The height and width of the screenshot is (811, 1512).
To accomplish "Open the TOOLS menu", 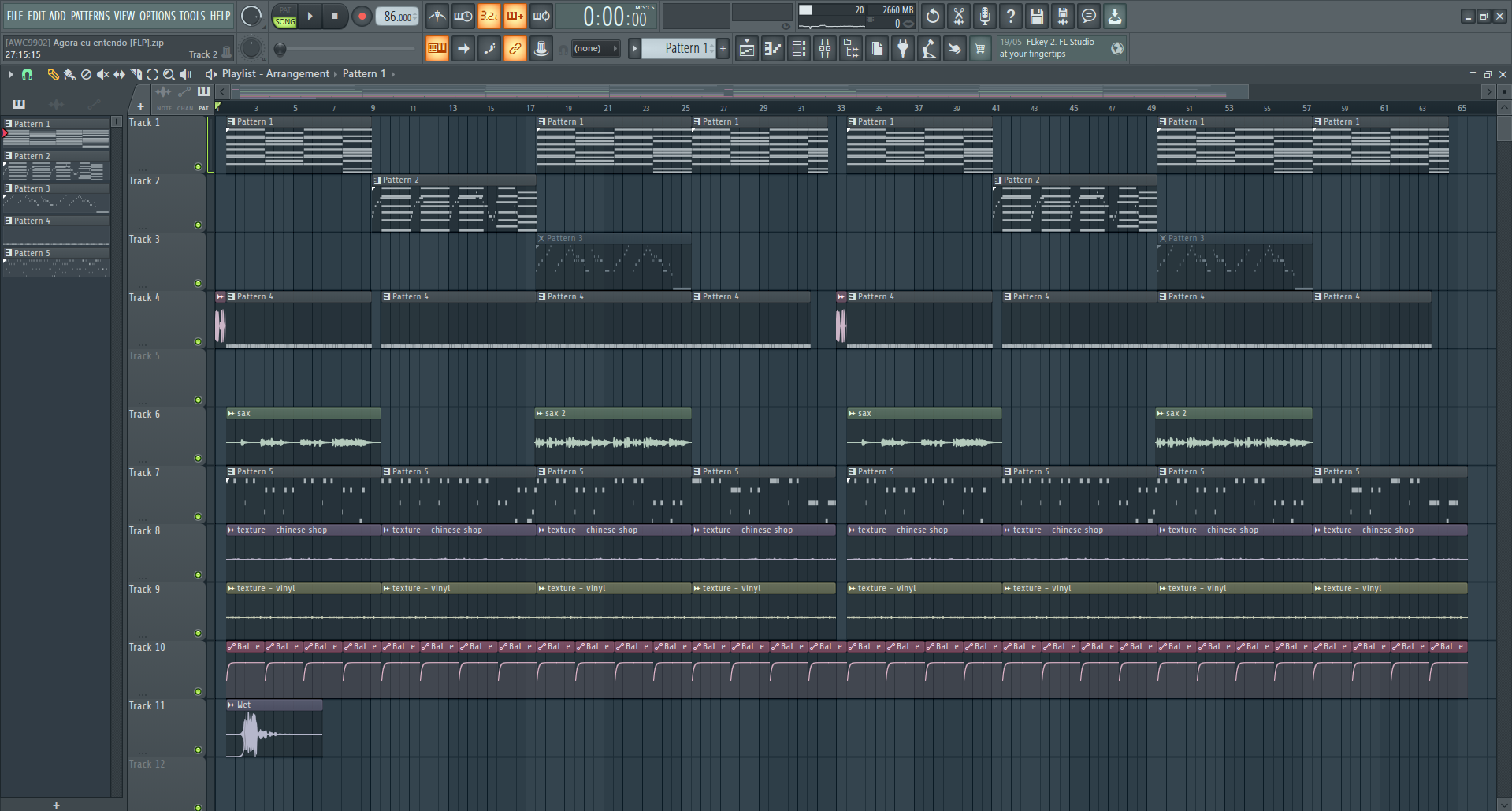I will (192, 16).
